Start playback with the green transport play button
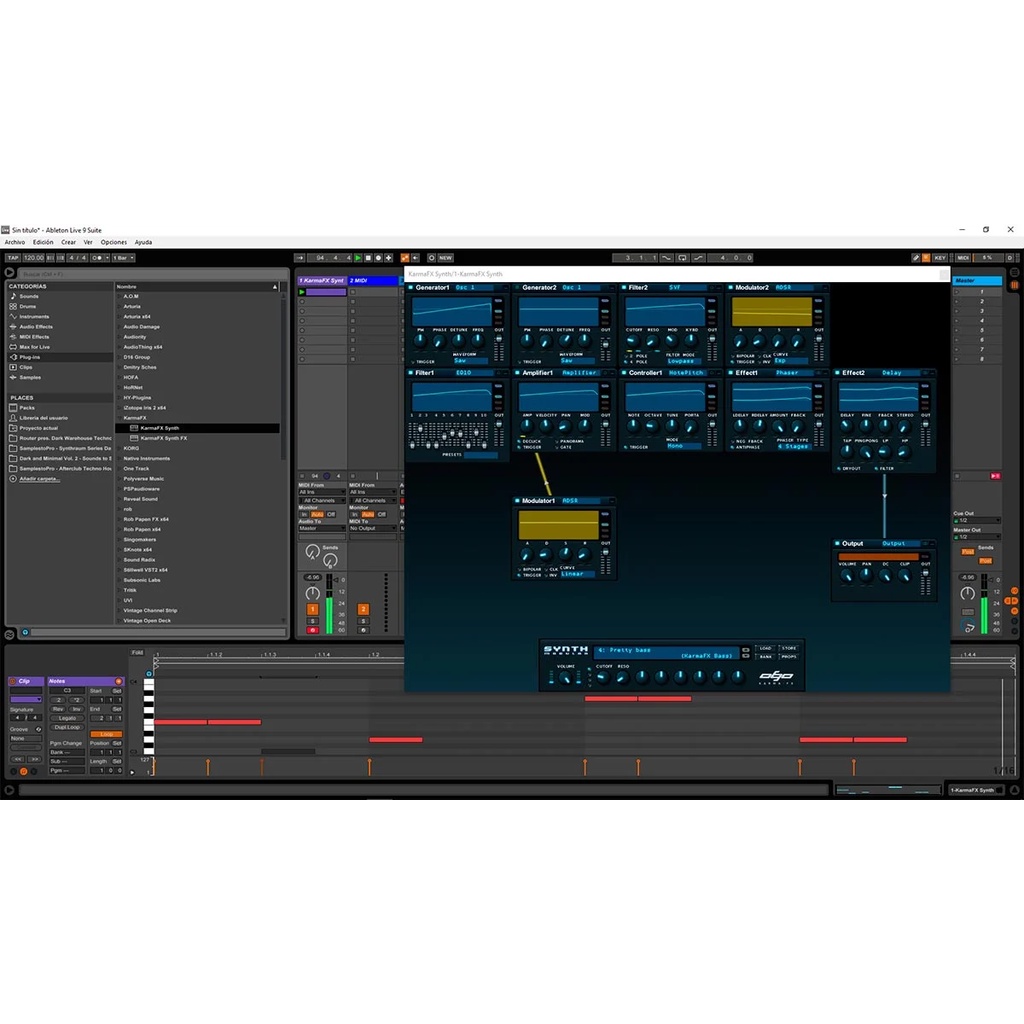1024x1024 pixels. (x=358, y=258)
